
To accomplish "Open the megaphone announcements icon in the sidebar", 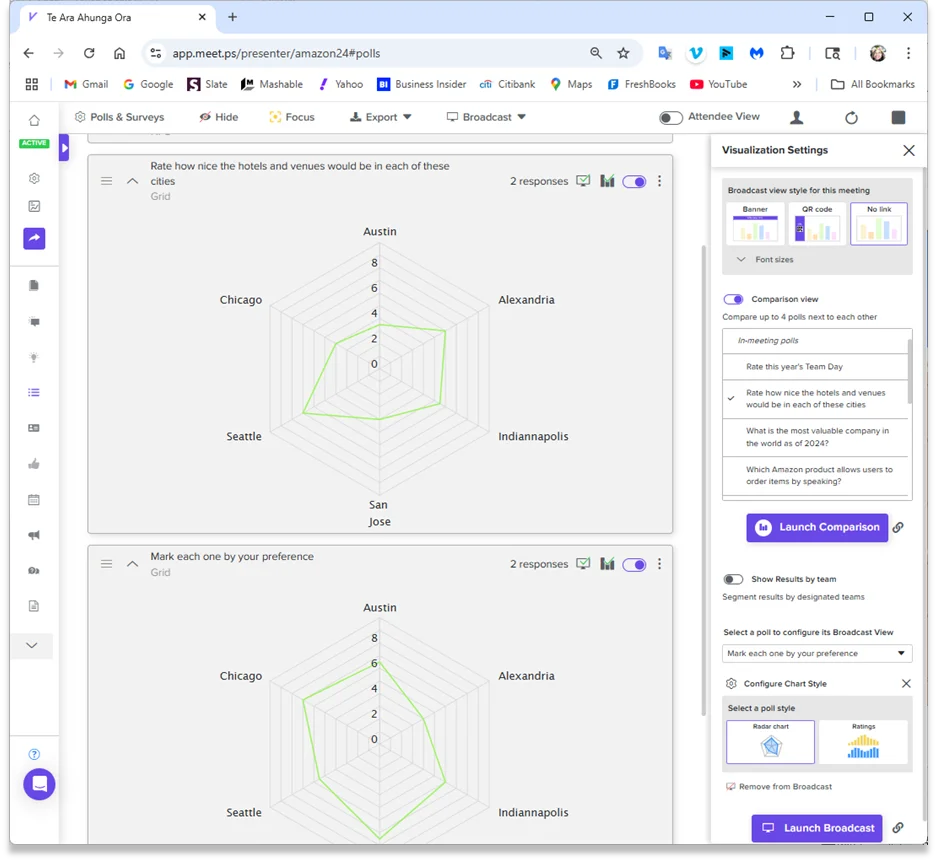I will coord(34,535).
